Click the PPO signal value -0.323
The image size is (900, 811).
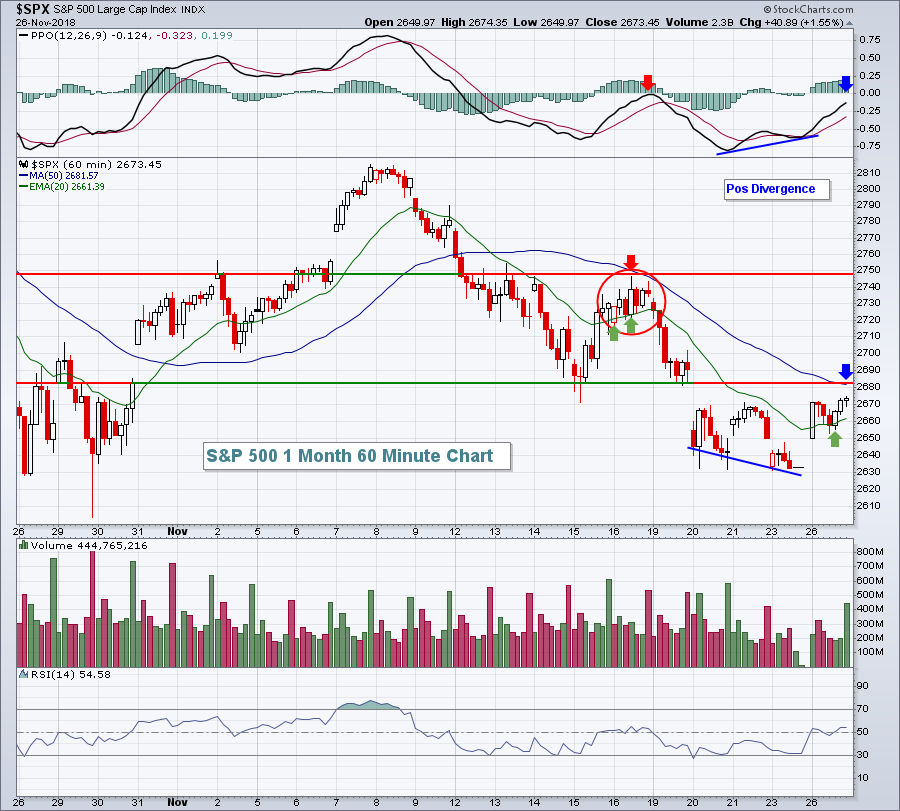click(174, 36)
